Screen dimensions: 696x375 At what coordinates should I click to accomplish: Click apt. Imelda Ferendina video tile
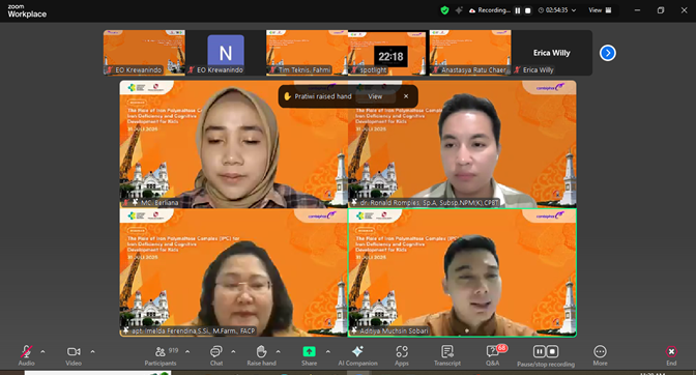pyautogui.click(x=233, y=272)
